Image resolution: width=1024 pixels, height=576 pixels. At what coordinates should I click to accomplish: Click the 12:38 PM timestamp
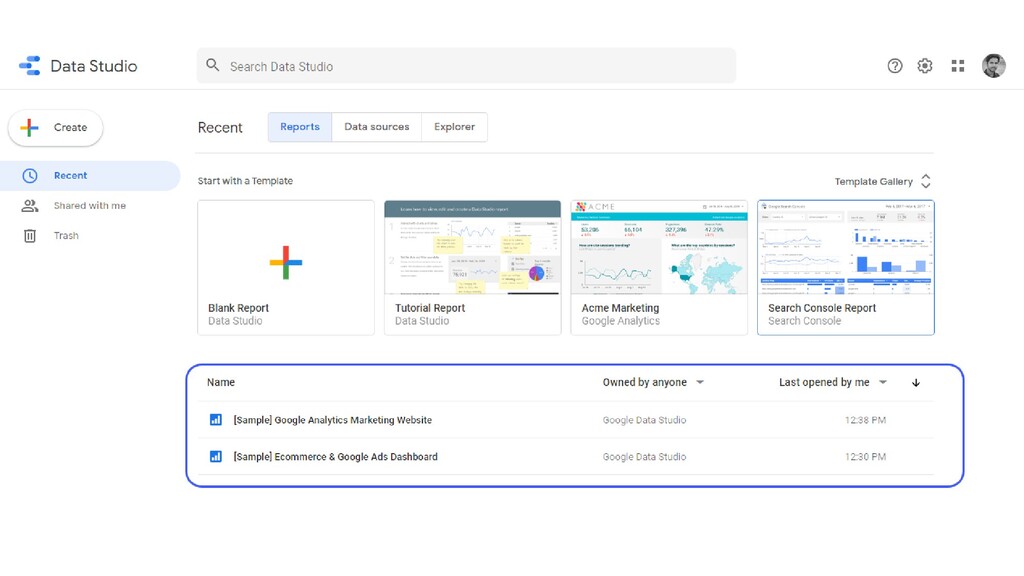pyautogui.click(x=865, y=420)
